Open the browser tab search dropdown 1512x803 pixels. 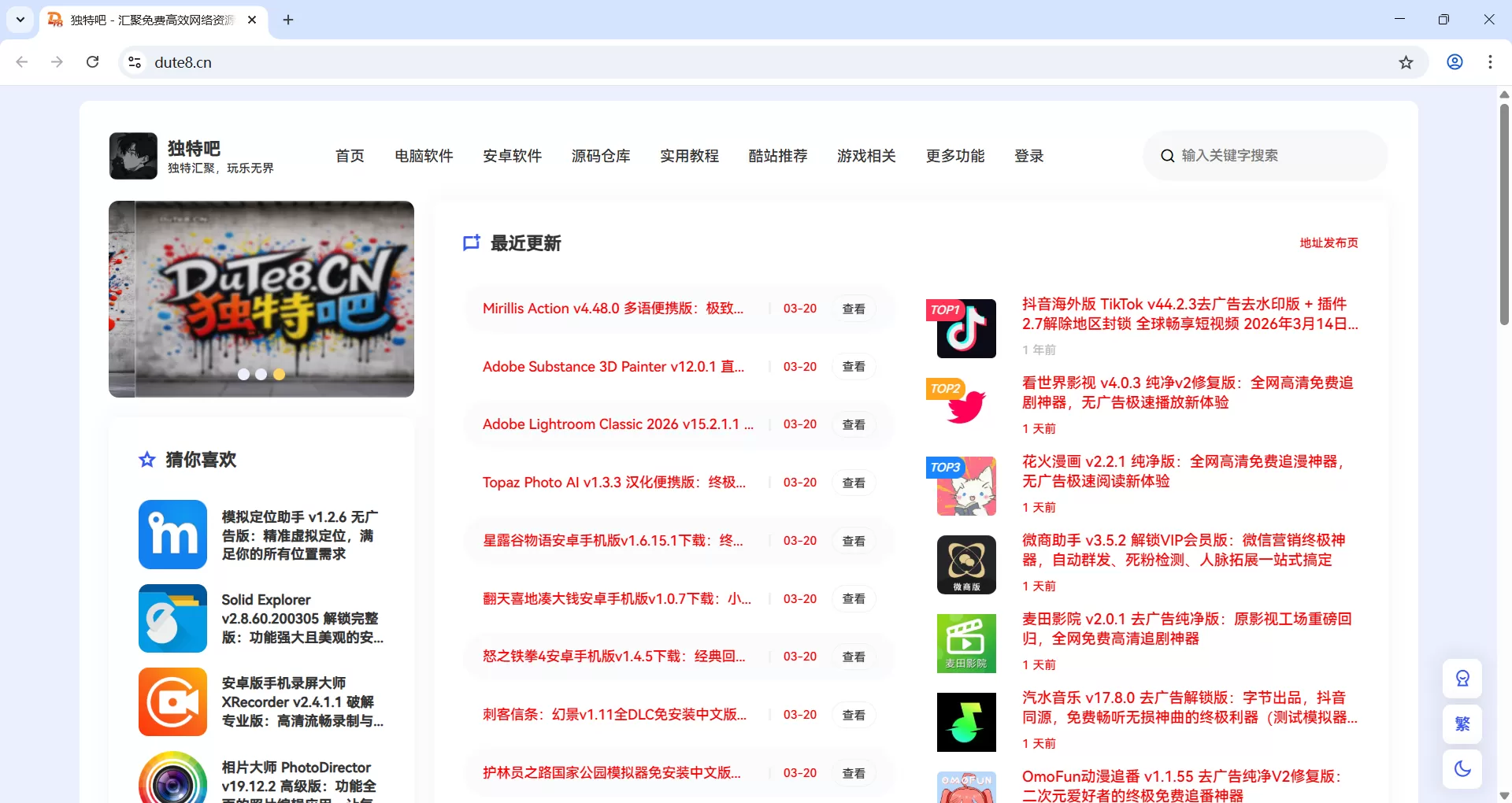20,20
